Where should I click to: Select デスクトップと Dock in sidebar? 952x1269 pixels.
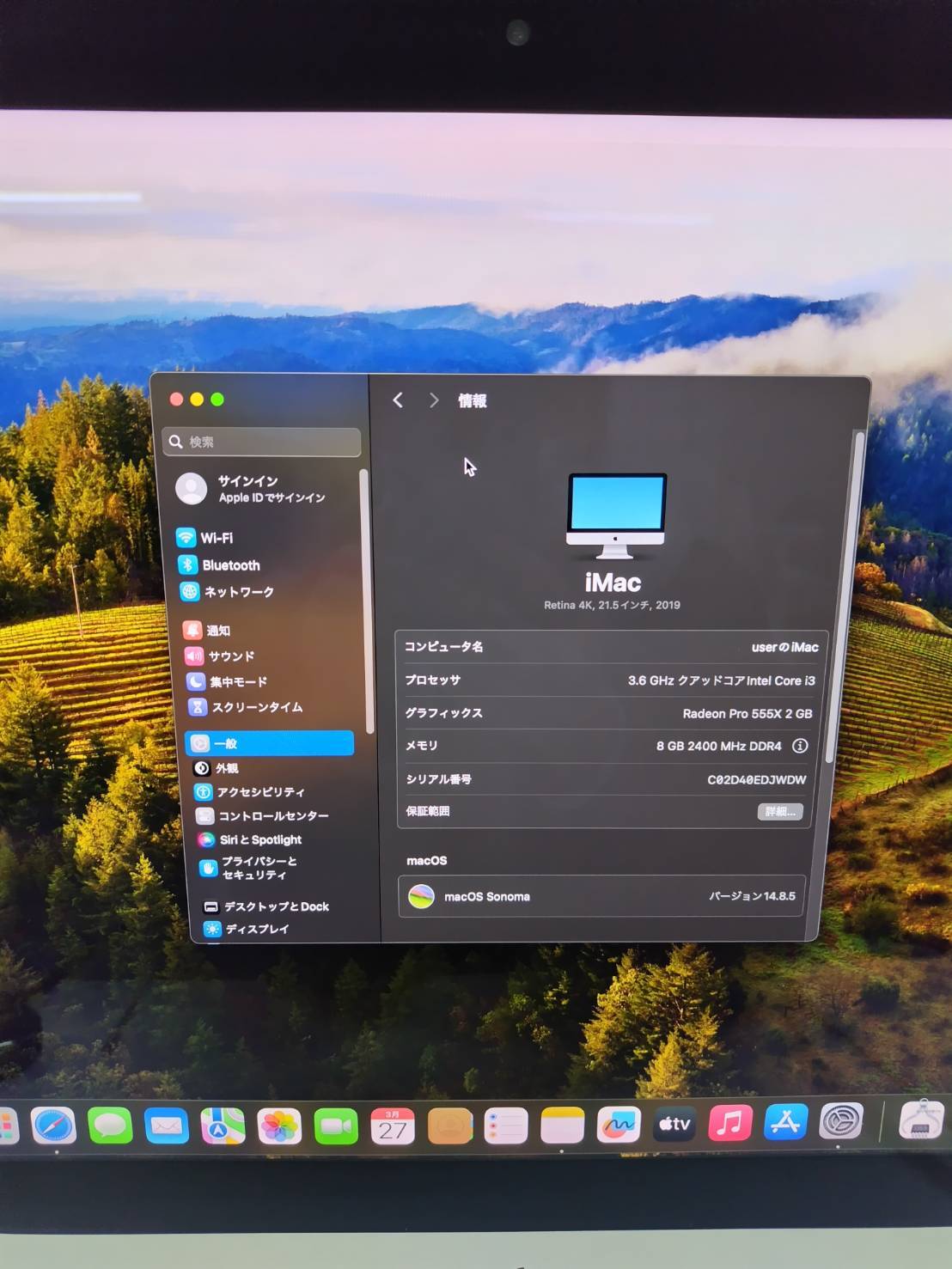tap(266, 906)
